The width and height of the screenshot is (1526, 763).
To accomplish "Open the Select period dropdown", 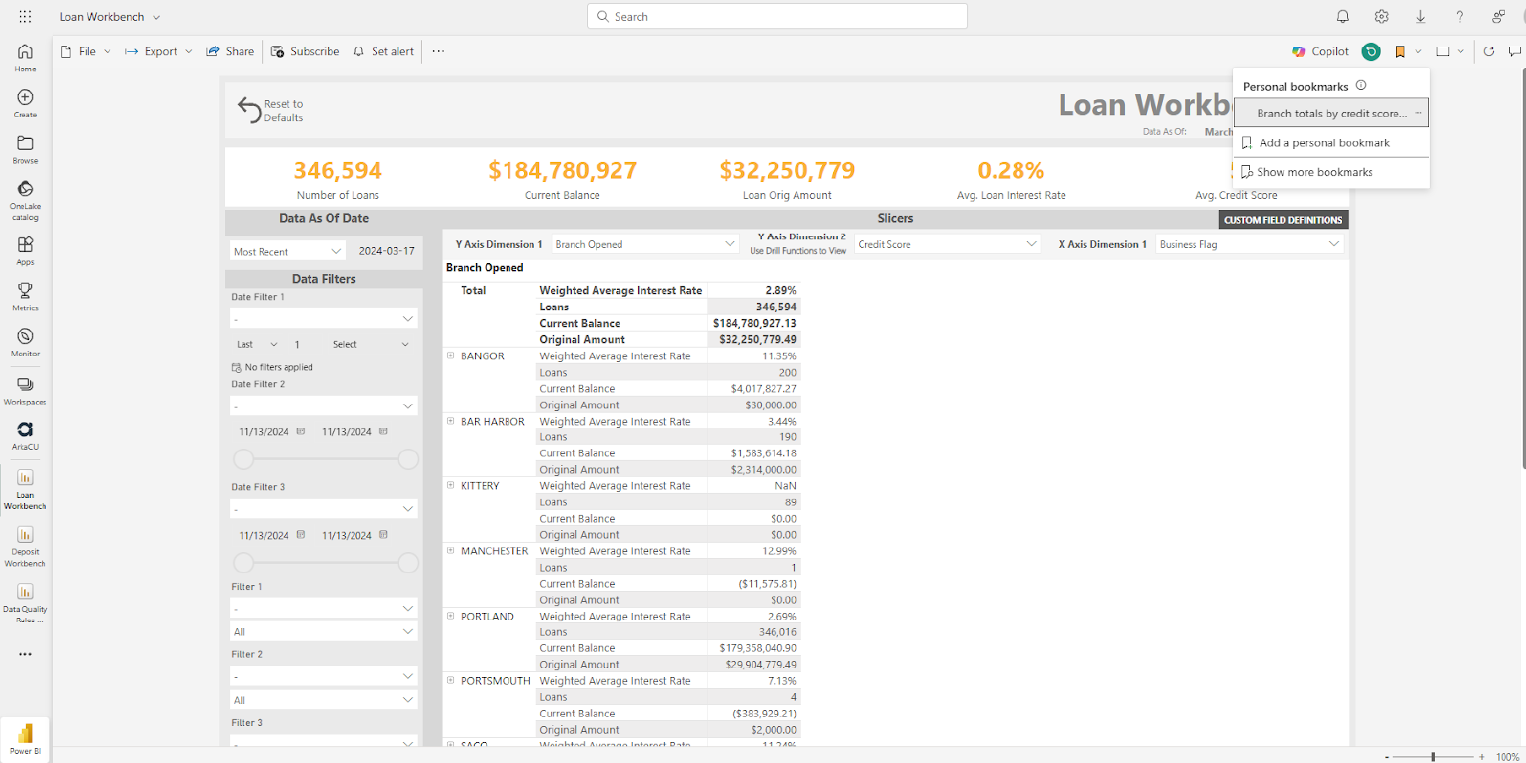I will click(x=370, y=344).
